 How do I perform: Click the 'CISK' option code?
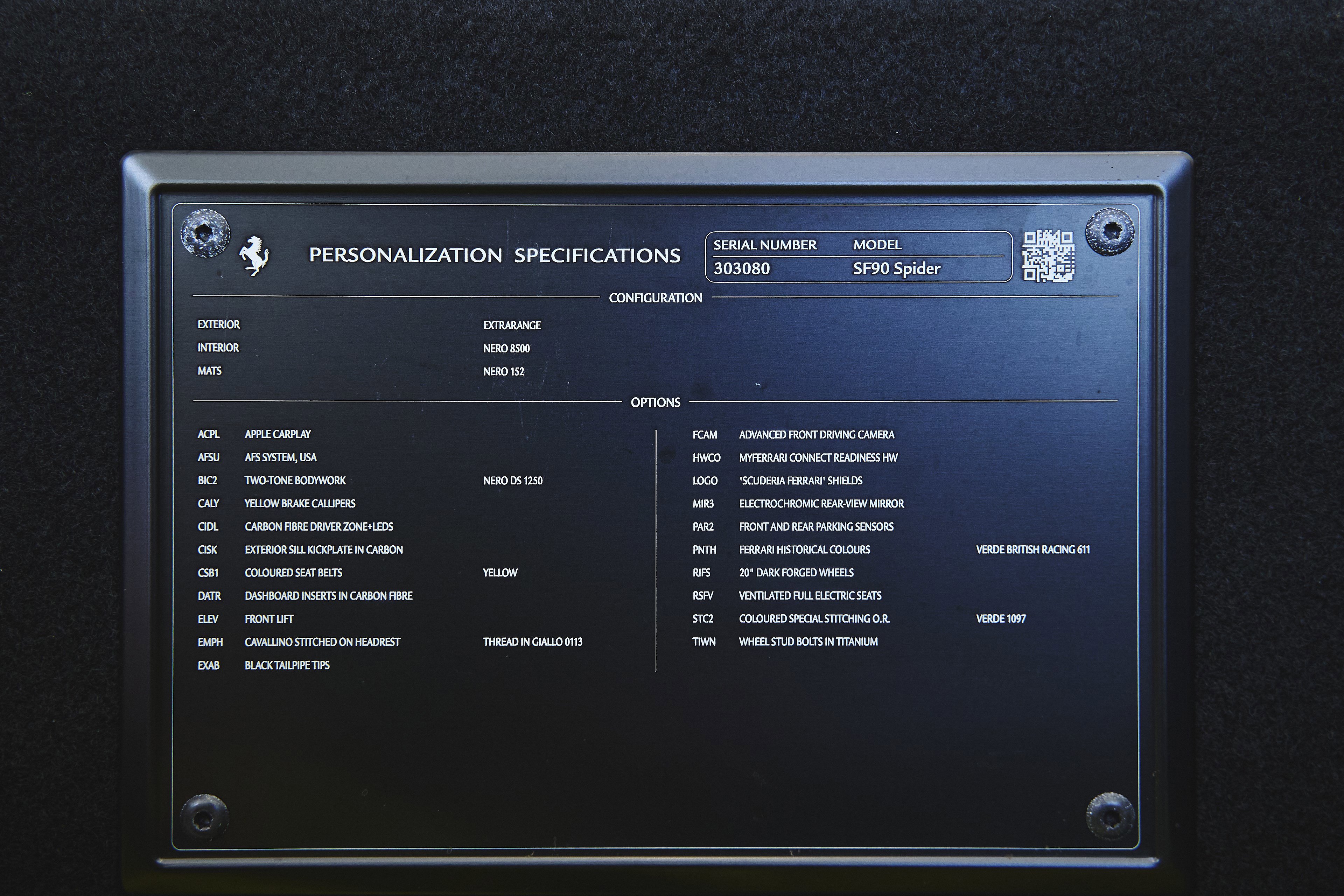point(208,550)
